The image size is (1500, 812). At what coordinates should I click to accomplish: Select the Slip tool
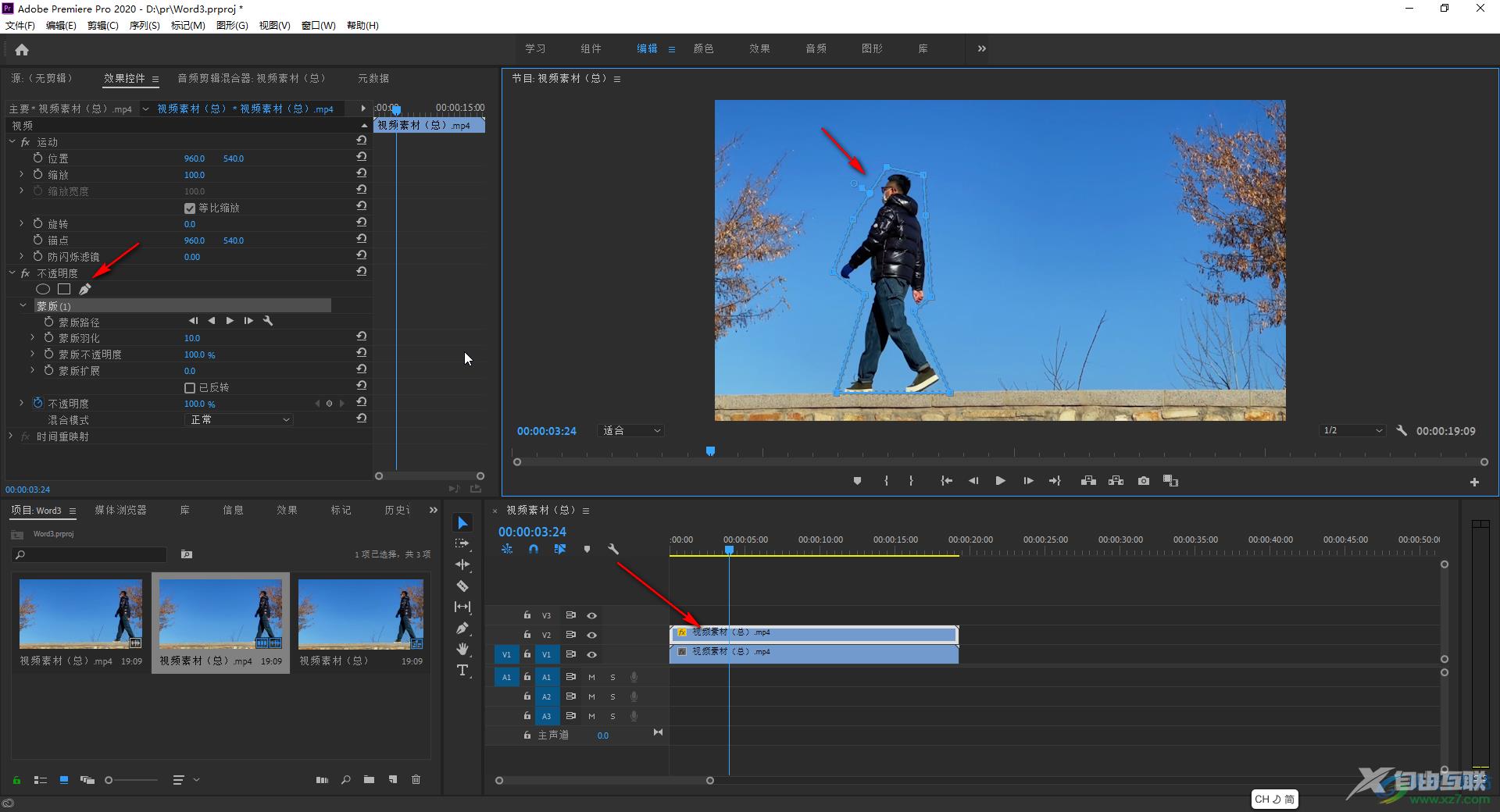462,607
